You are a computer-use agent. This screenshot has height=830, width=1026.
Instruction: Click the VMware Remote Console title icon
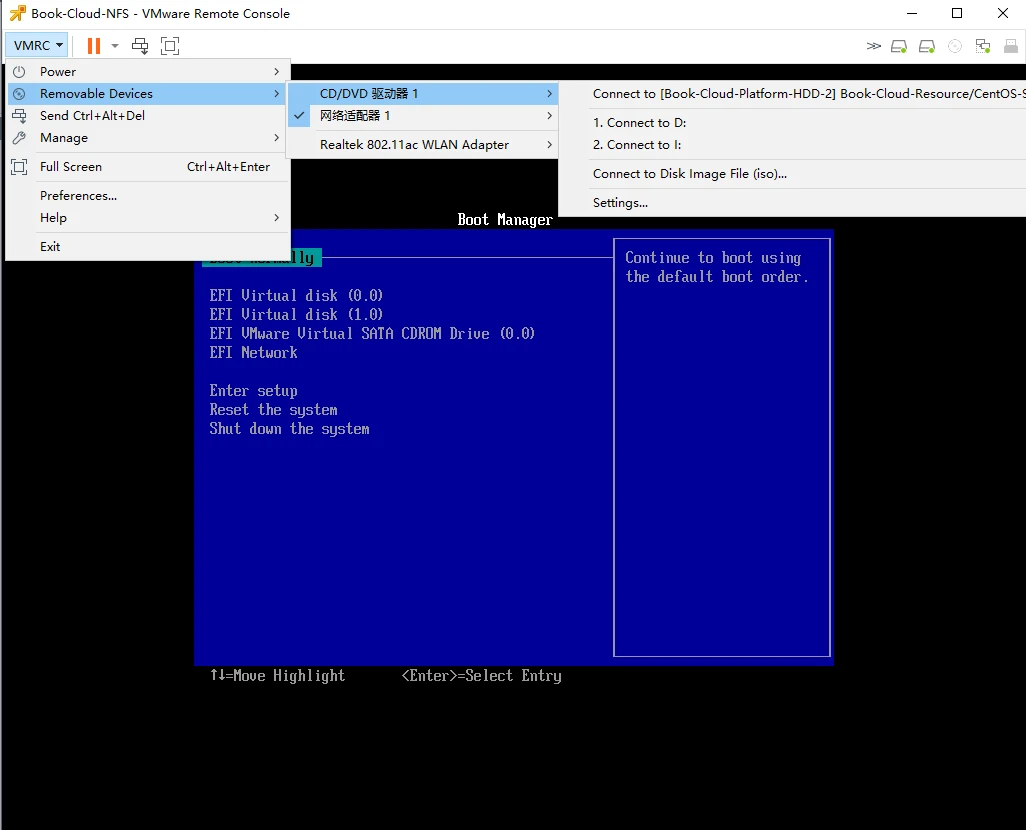18,13
